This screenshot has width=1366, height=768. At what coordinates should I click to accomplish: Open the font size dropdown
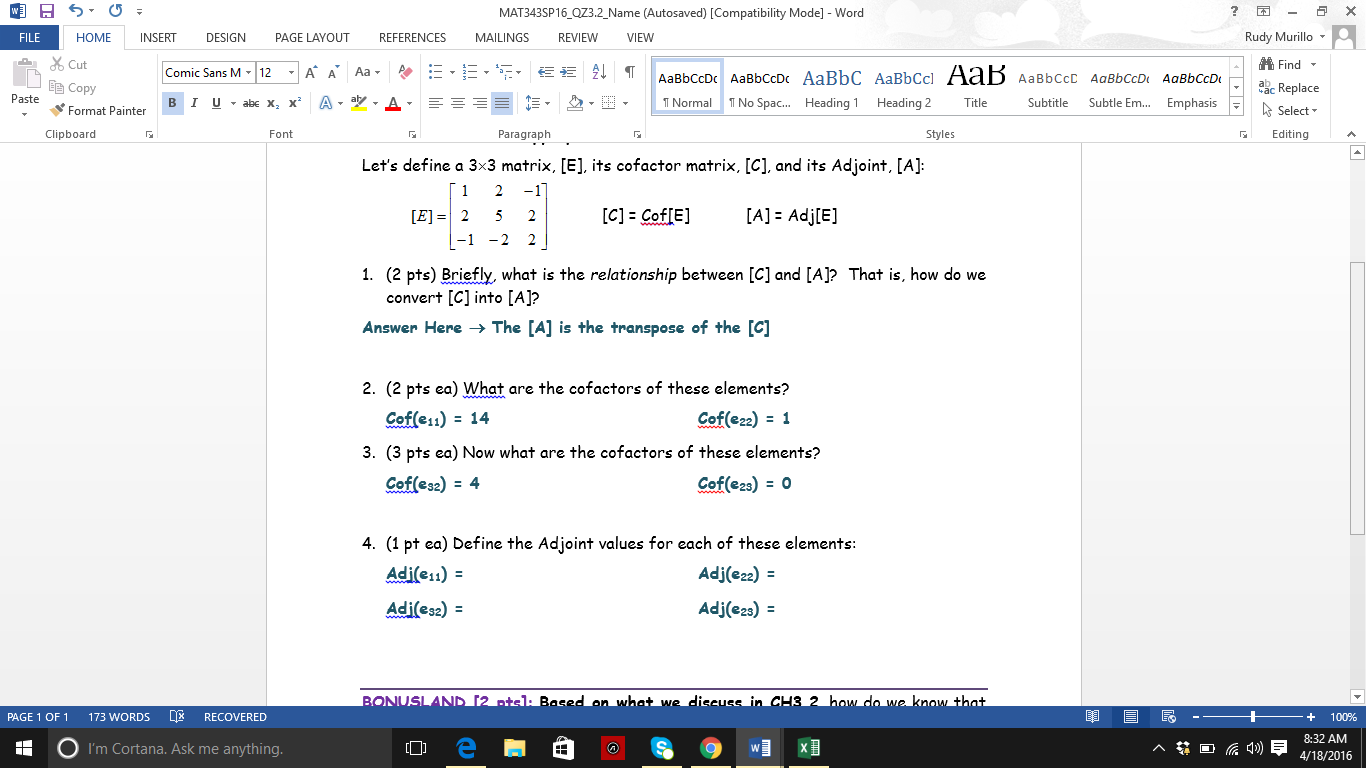[292, 72]
